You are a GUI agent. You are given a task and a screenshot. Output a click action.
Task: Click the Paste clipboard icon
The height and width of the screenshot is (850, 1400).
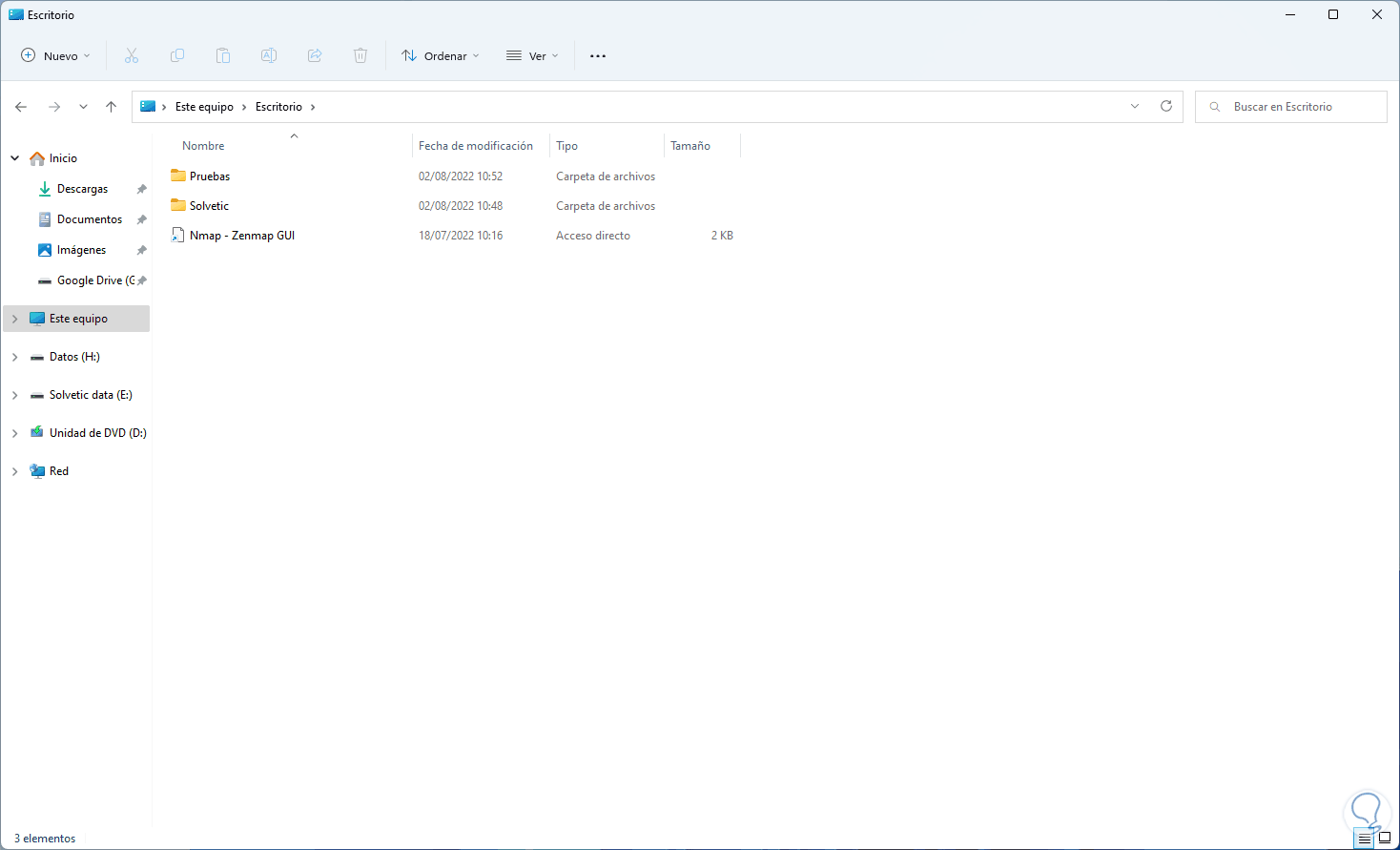223,55
